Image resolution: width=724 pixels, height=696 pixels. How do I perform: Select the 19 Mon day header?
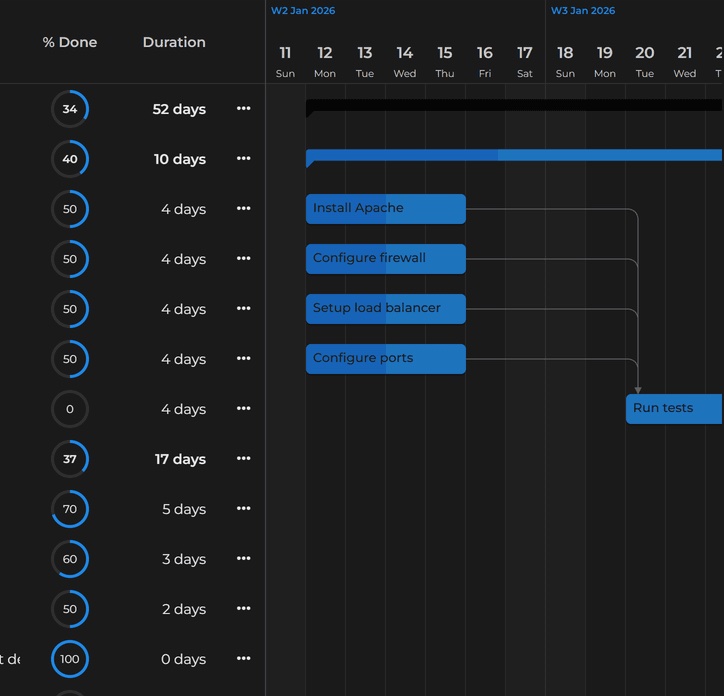[605, 62]
